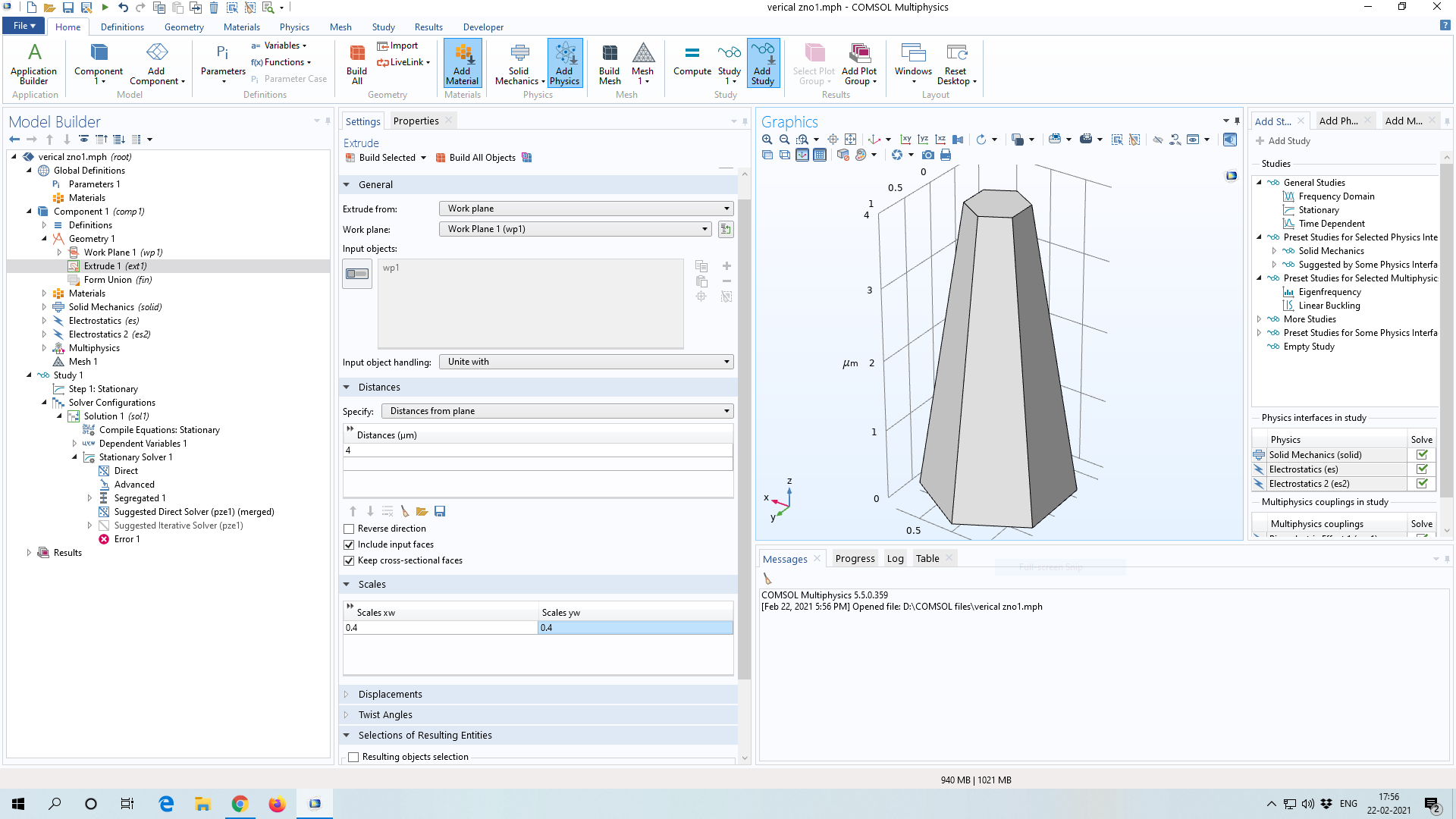Click the Add Study button
This screenshot has width=1456, height=819.
[x=1283, y=141]
